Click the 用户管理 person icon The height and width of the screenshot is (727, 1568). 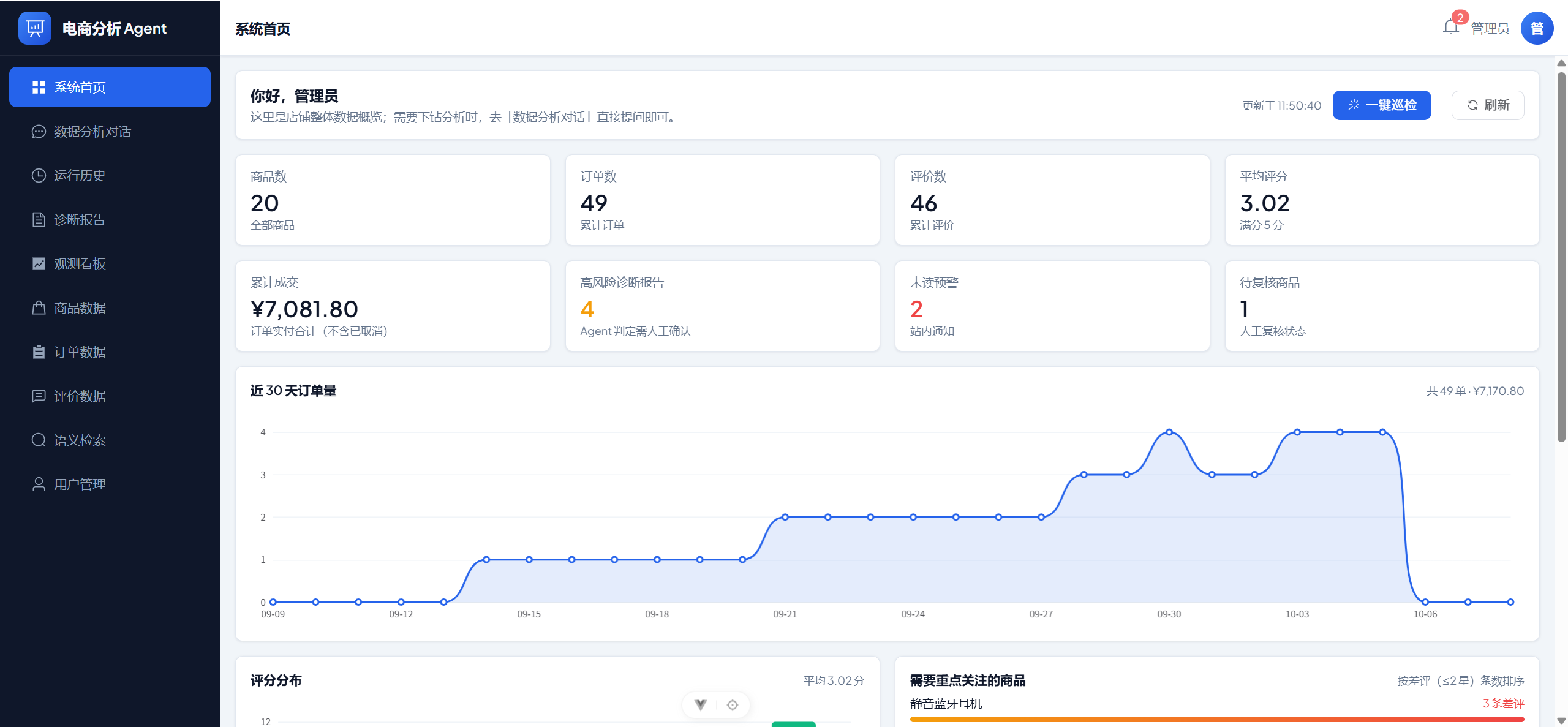(39, 484)
